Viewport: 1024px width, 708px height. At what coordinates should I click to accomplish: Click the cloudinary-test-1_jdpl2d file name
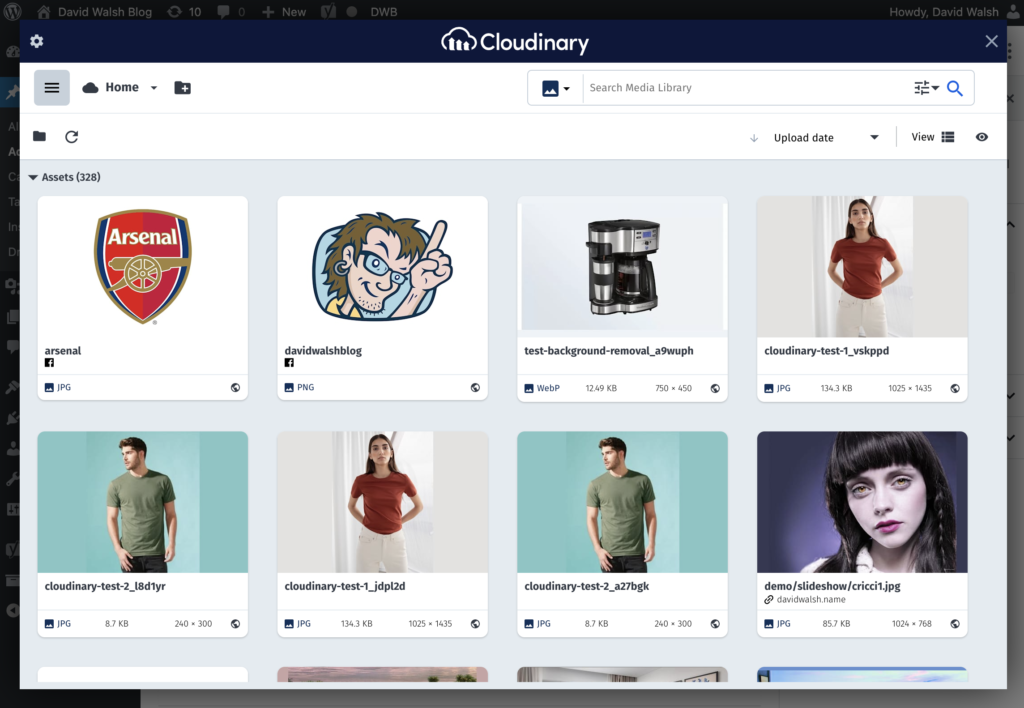345,586
